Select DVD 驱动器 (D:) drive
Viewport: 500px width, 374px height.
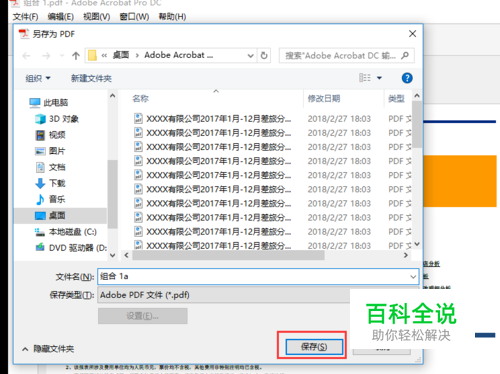click(71, 248)
